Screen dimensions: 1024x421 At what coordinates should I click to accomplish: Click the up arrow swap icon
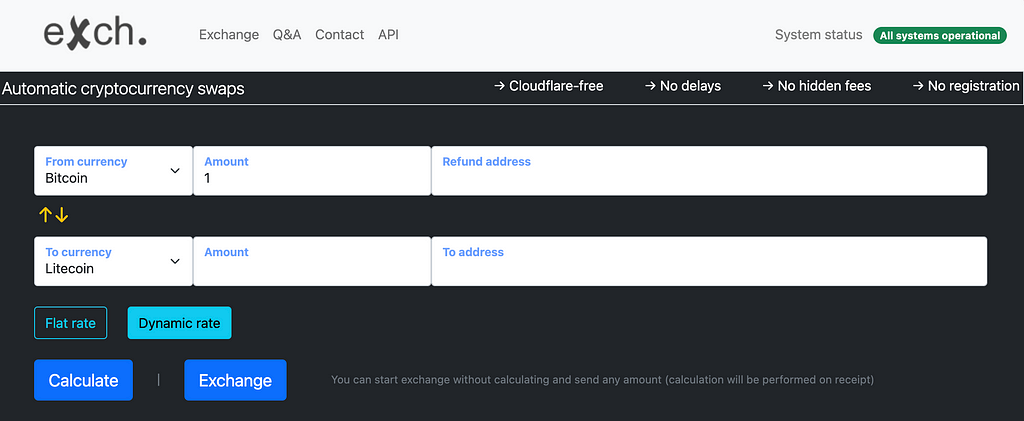(x=46, y=215)
